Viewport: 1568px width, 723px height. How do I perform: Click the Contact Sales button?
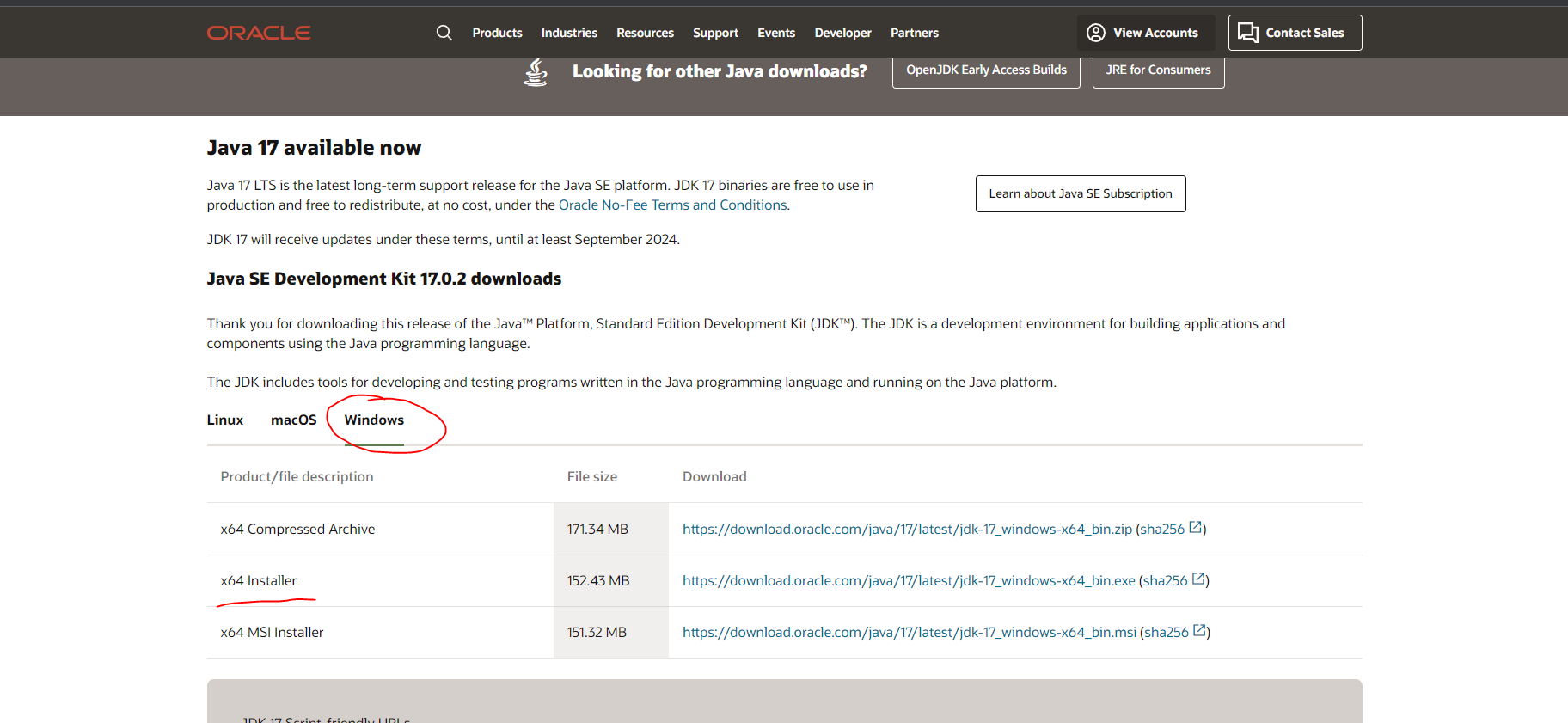click(x=1295, y=33)
